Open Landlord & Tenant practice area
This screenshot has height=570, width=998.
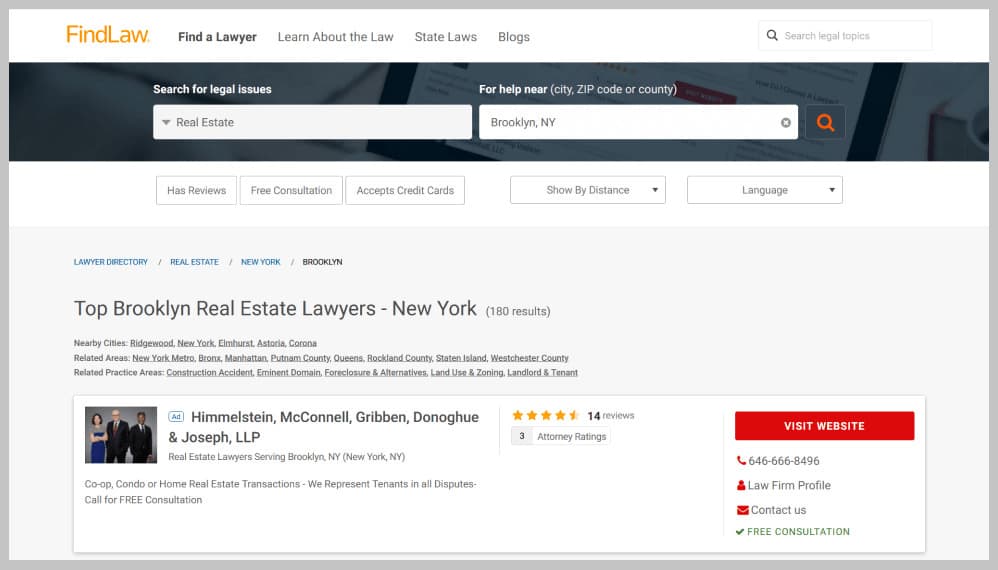click(542, 373)
